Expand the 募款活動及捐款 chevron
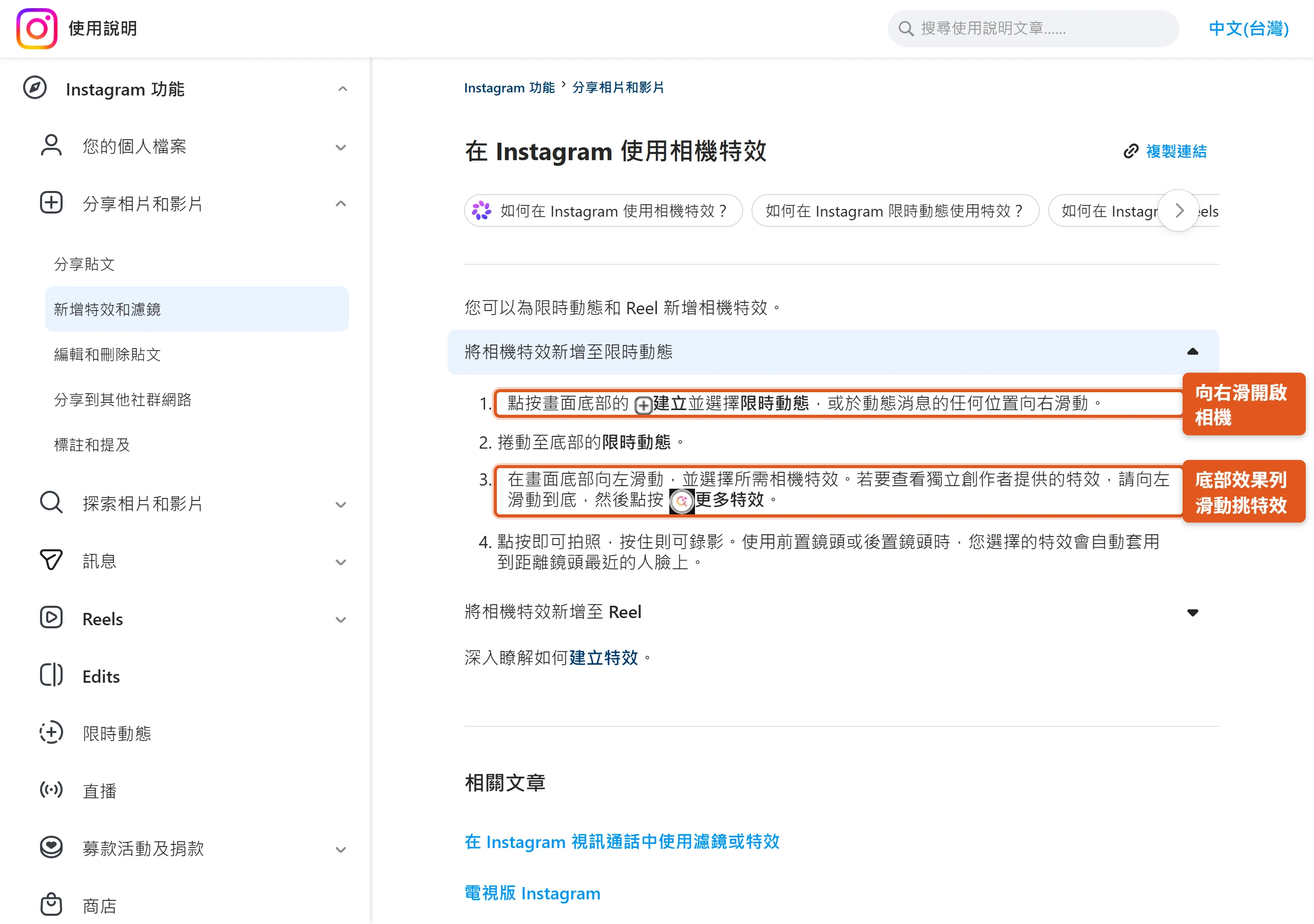This screenshot has width=1314, height=924. (x=341, y=850)
